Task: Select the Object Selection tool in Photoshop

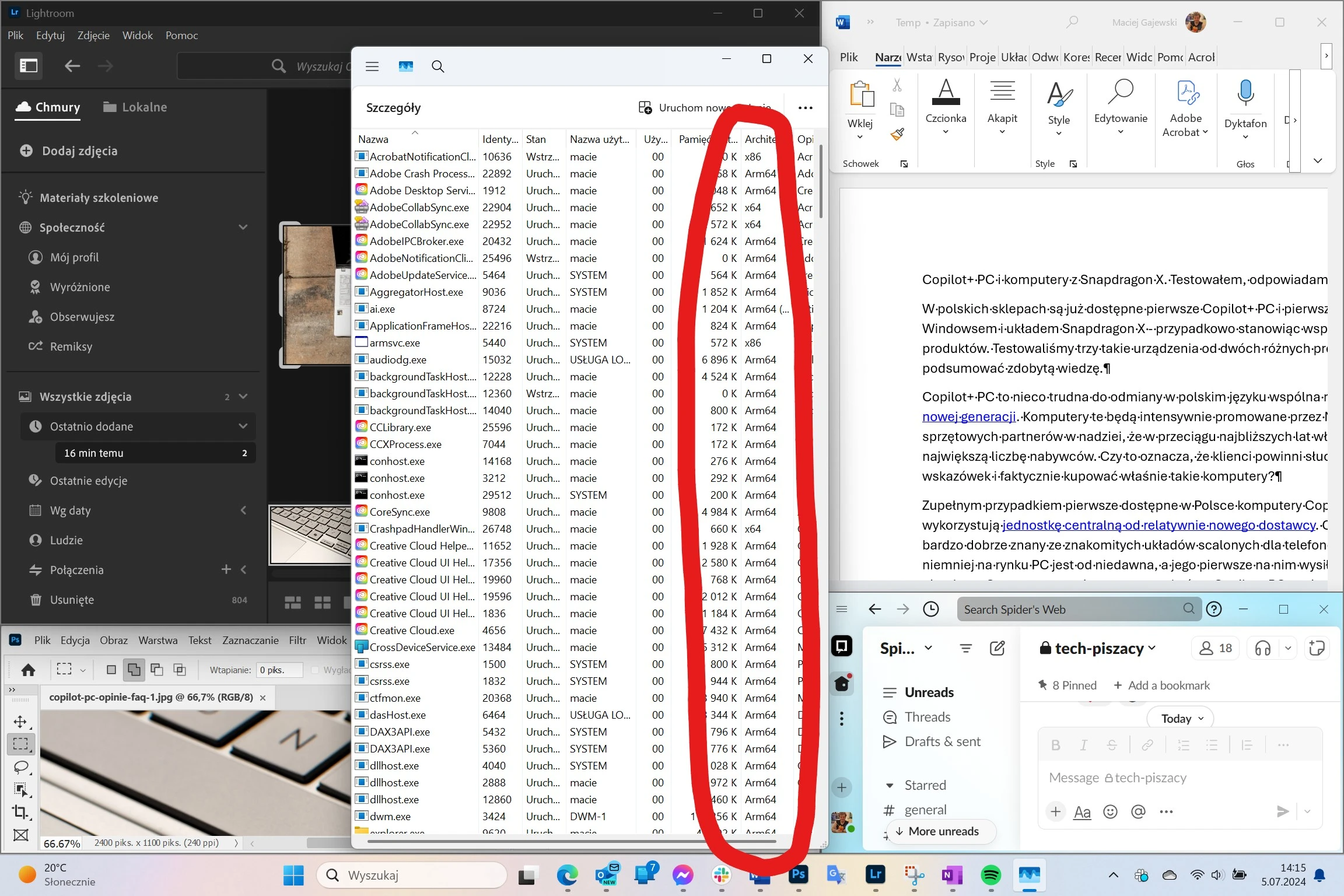Action: click(21, 789)
